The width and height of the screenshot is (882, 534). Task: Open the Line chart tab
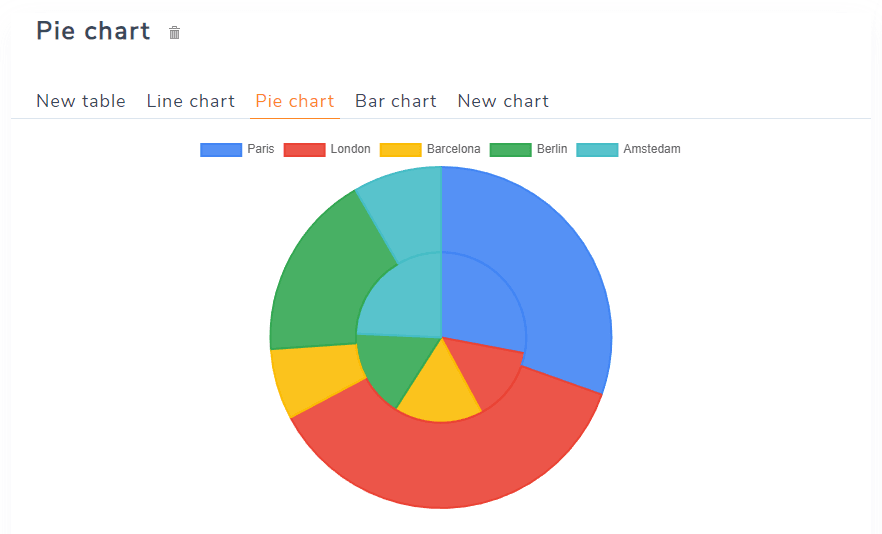191,101
